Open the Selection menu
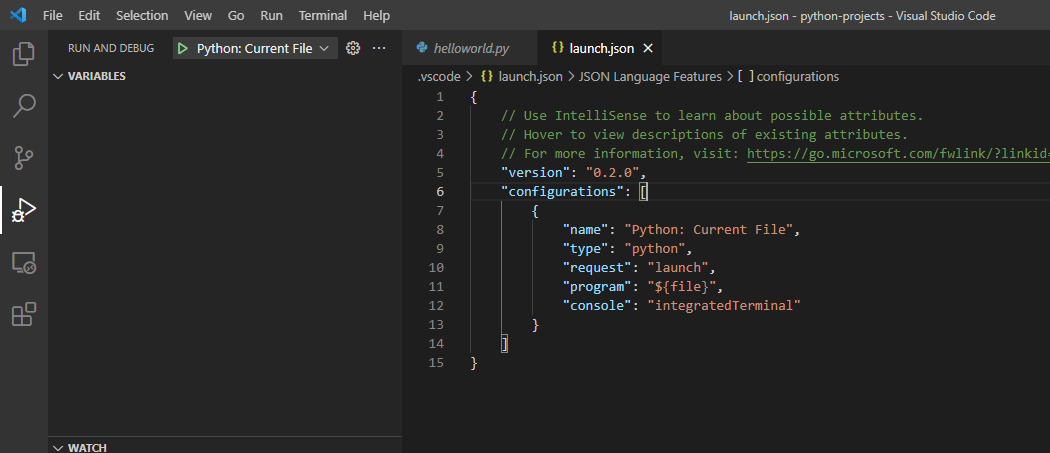 (142, 16)
